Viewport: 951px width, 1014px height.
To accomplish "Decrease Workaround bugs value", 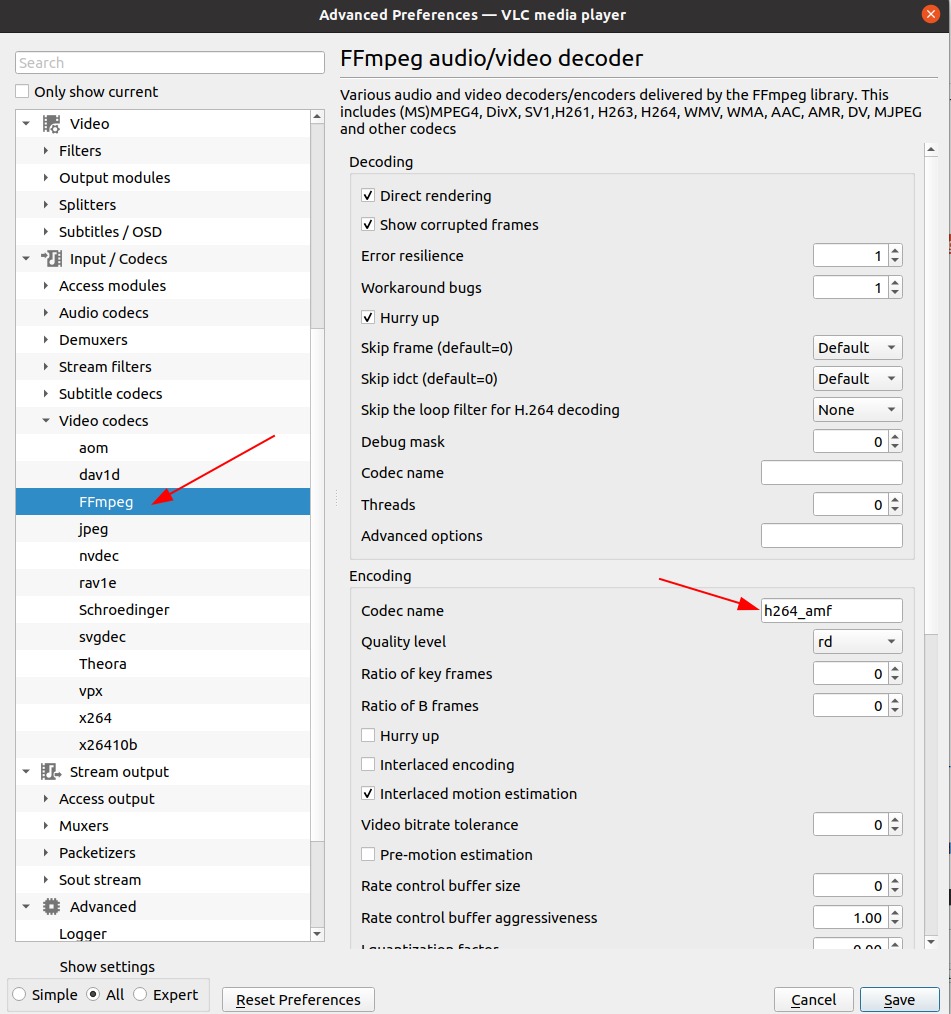I will pyautogui.click(x=895, y=293).
